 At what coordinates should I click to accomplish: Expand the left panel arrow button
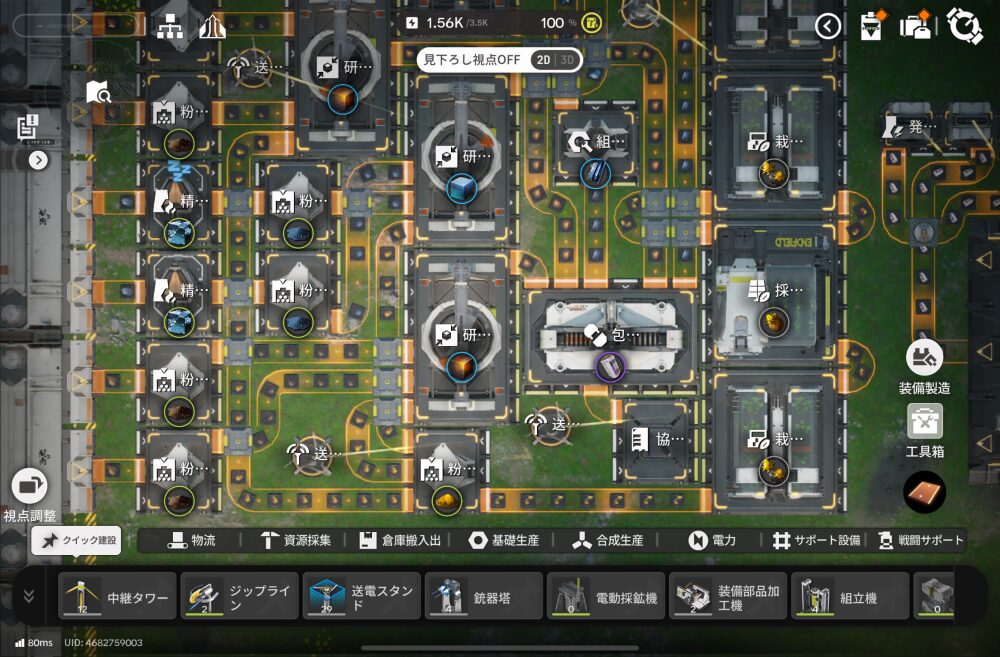click(x=38, y=160)
